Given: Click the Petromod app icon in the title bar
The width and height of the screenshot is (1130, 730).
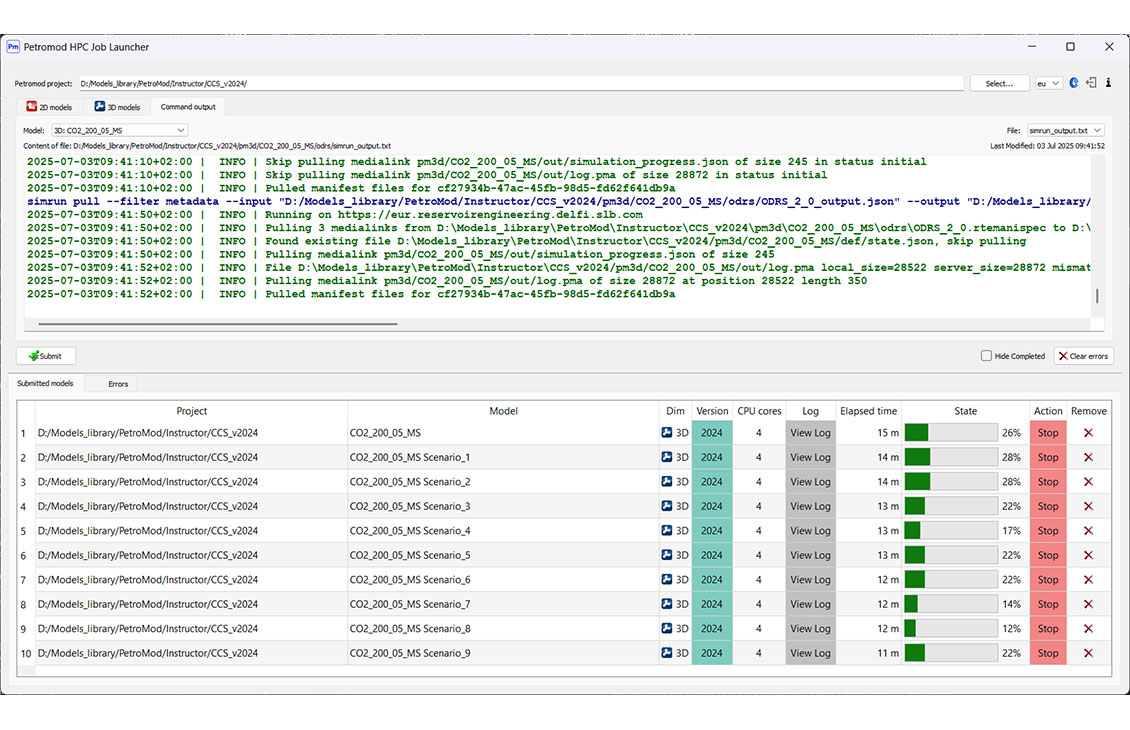Looking at the screenshot, I should (x=13, y=46).
